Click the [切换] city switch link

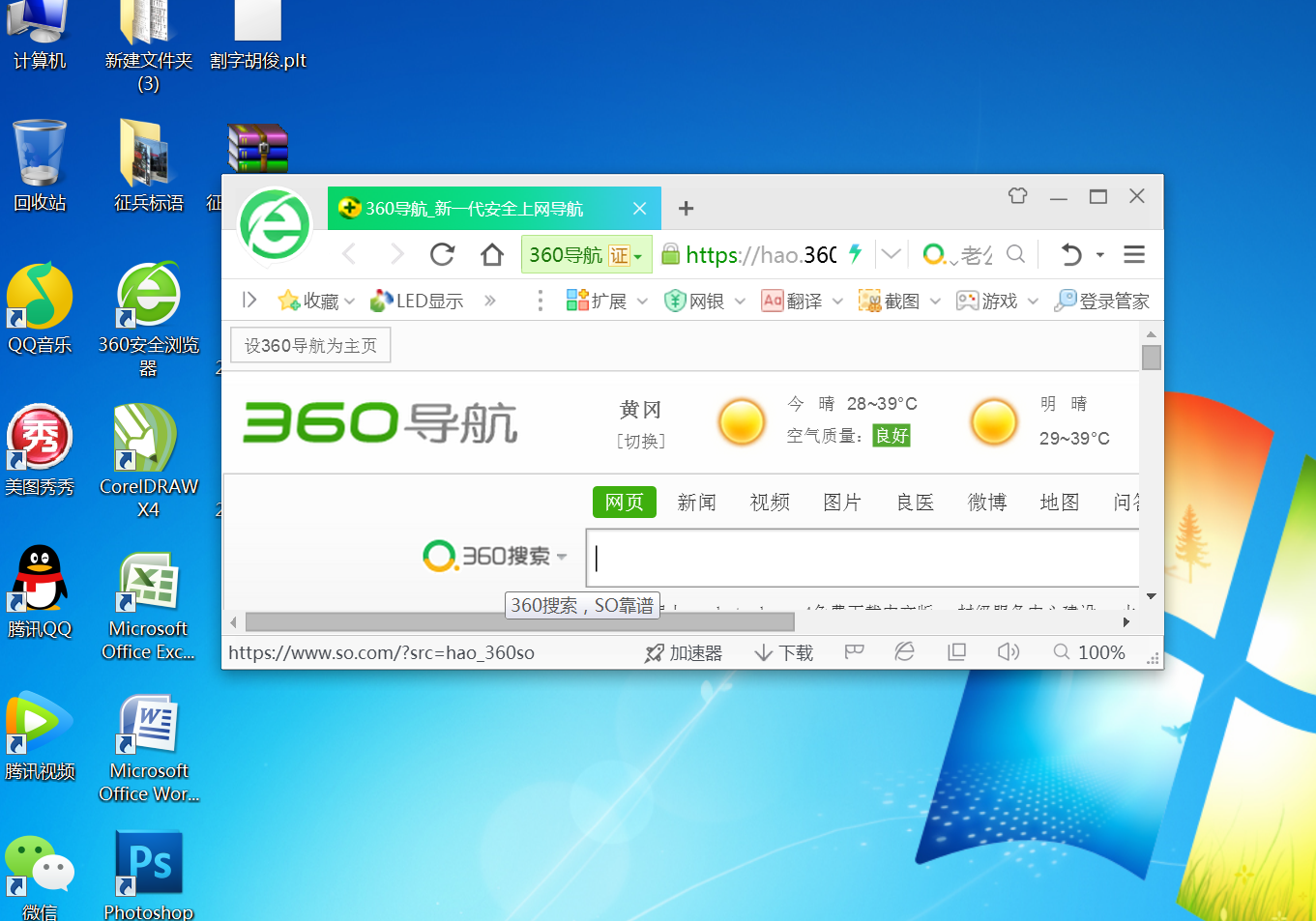point(641,441)
